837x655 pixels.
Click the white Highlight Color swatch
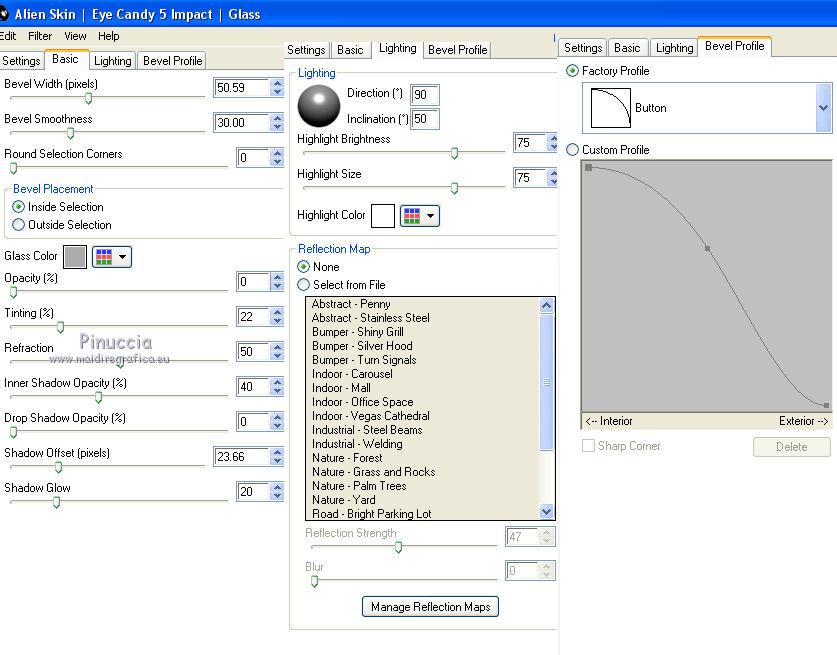(382, 216)
